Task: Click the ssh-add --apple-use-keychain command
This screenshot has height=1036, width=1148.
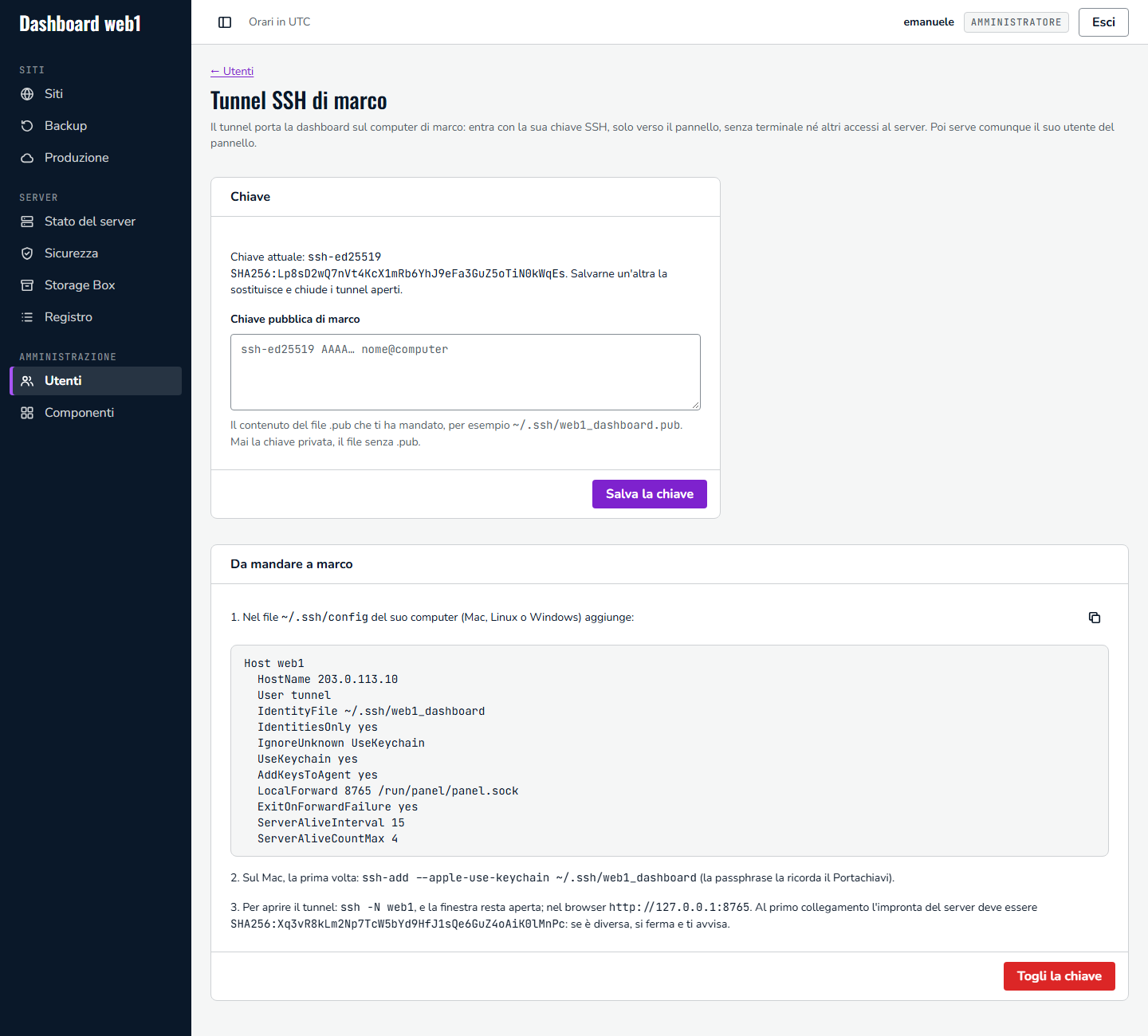Action: pos(529,877)
